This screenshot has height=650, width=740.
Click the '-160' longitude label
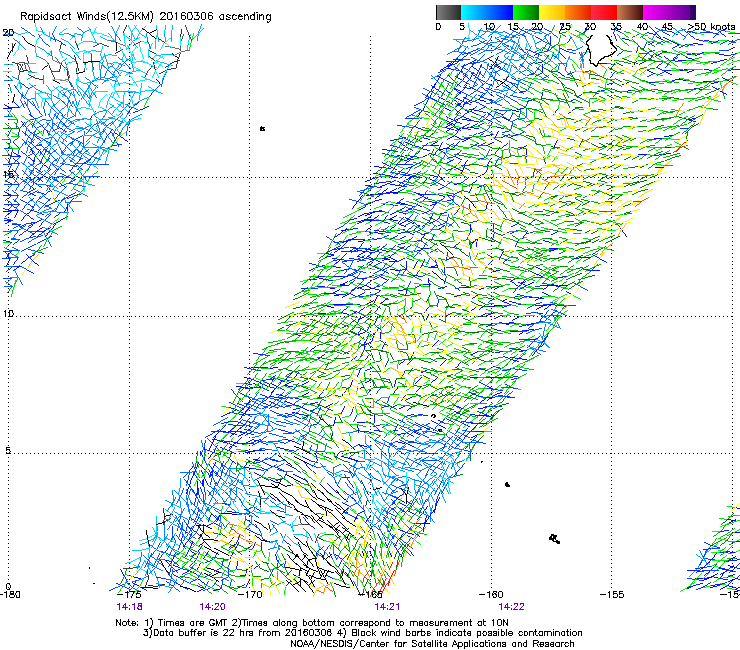[x=491, y=594]
